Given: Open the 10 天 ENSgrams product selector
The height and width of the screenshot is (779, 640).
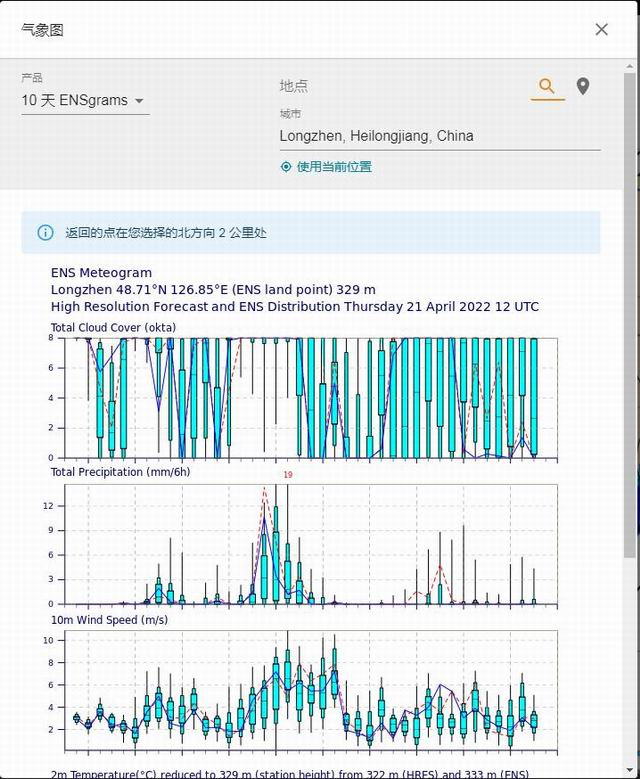Looking at the screenshot, I should [76, 101].
